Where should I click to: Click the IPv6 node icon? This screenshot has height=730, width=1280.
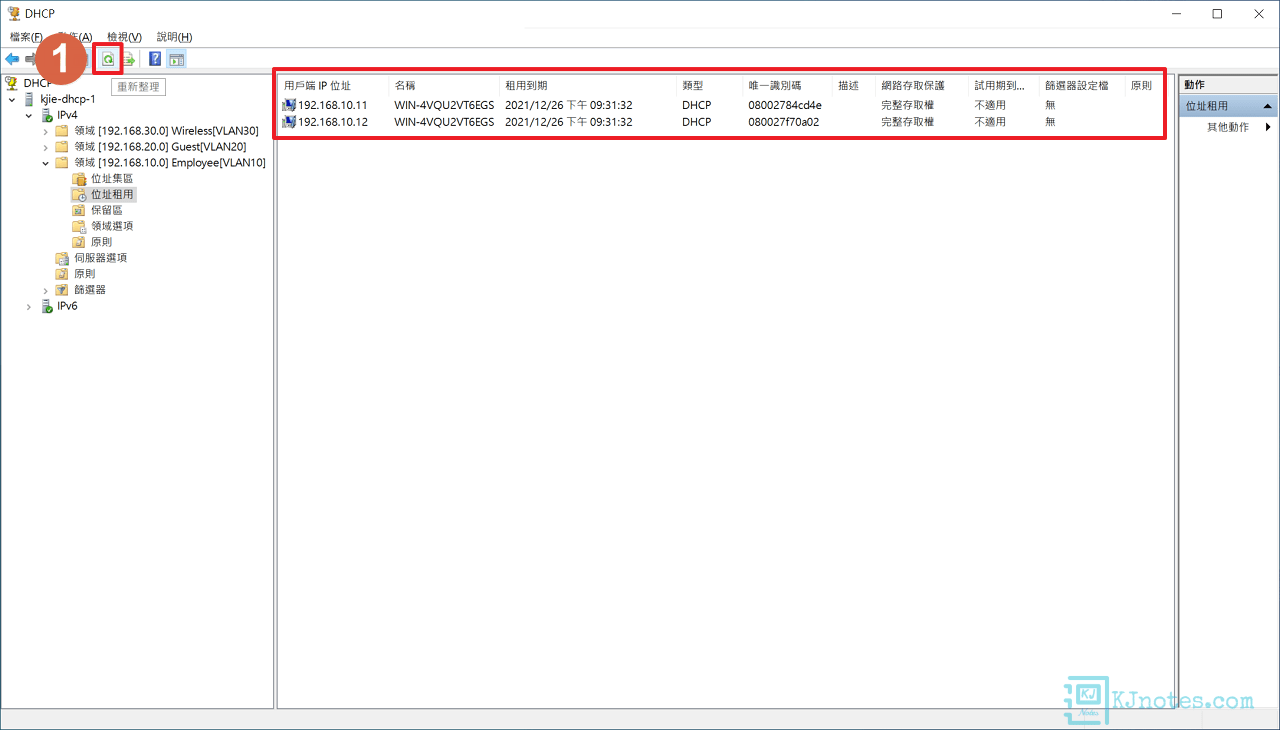point(46,306)
